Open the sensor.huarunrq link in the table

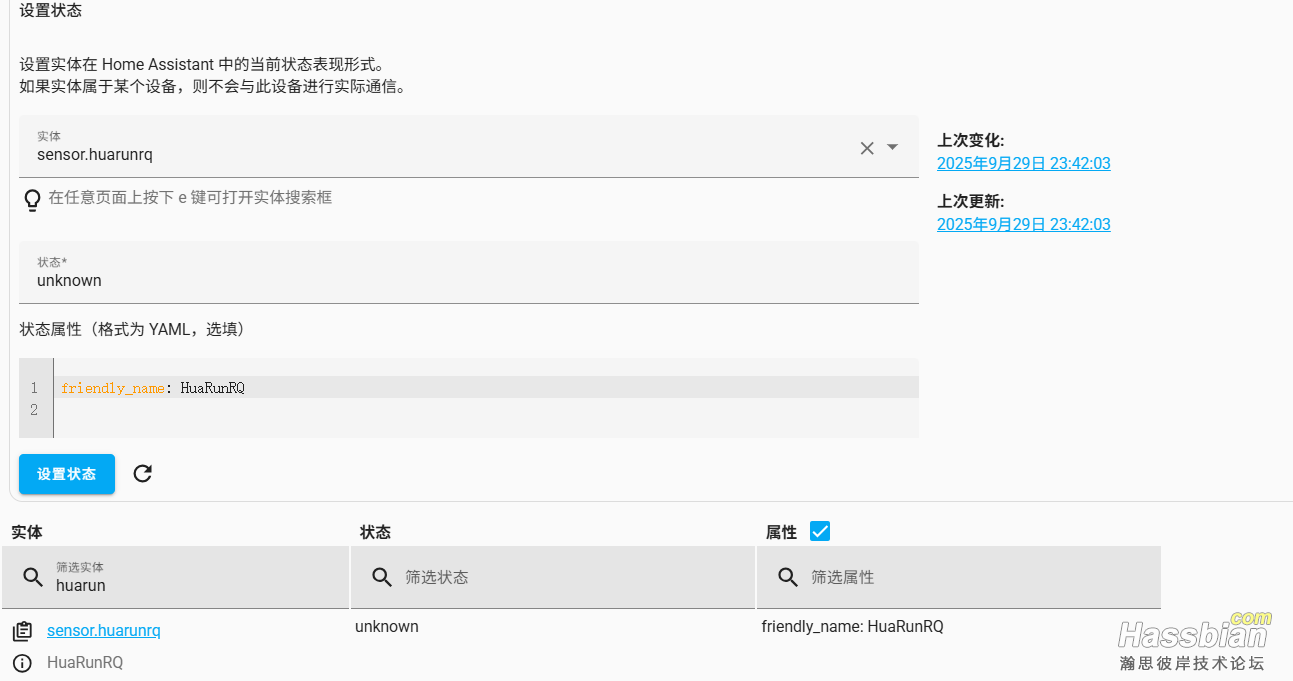[x=103, y=631]
